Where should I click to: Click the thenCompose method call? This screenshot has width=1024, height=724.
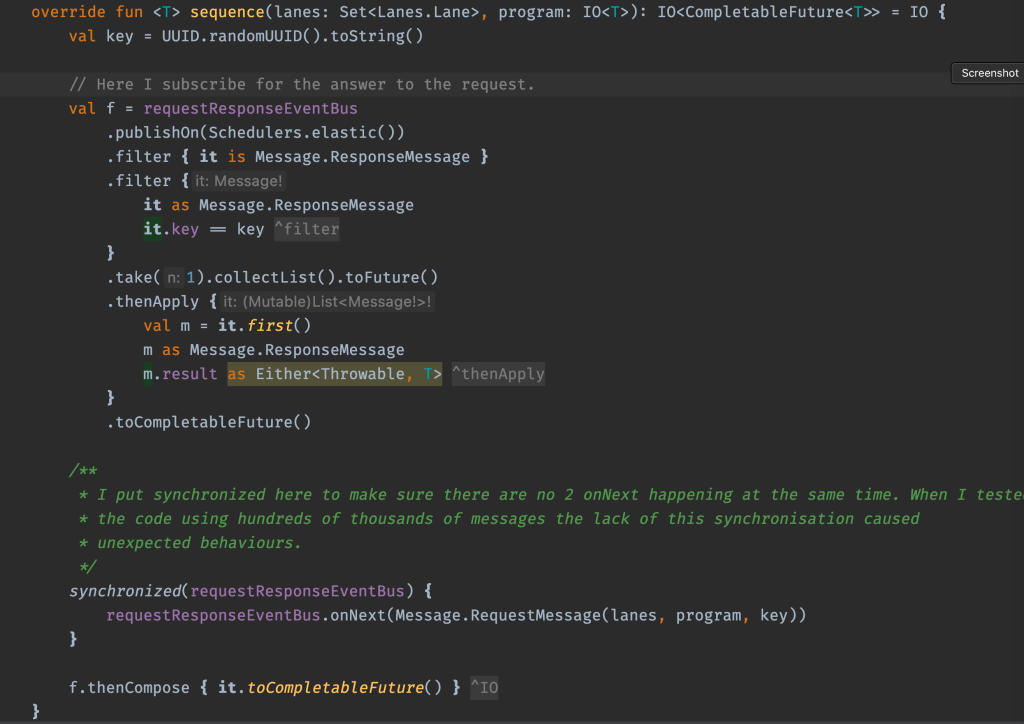point(138,688)
